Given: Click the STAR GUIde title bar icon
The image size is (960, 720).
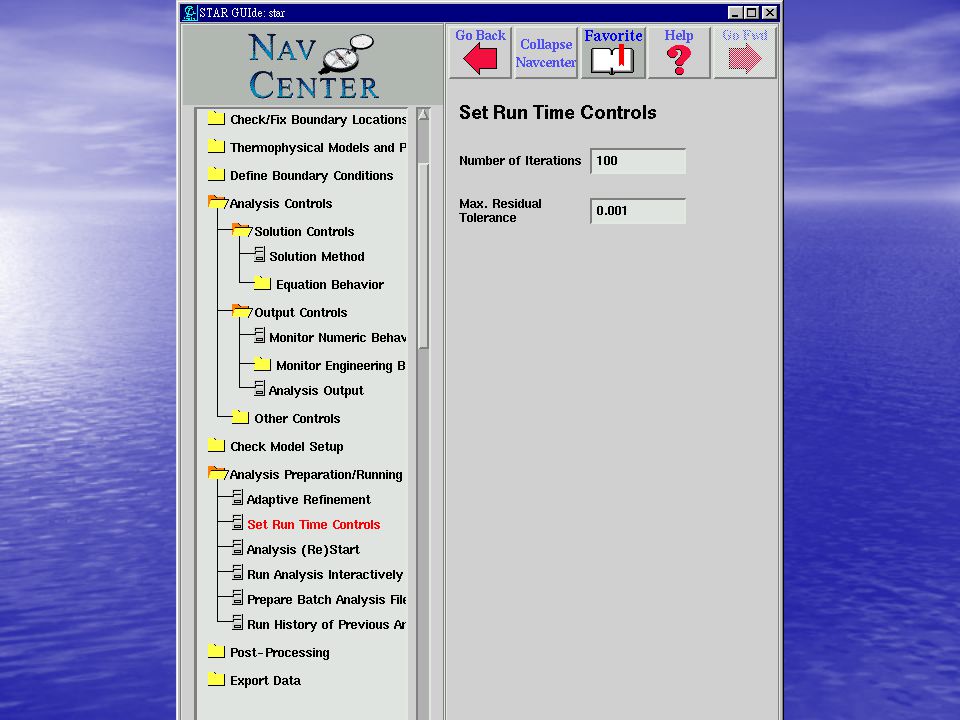Looking at the screenshot, I should click(x=190, y=12).
